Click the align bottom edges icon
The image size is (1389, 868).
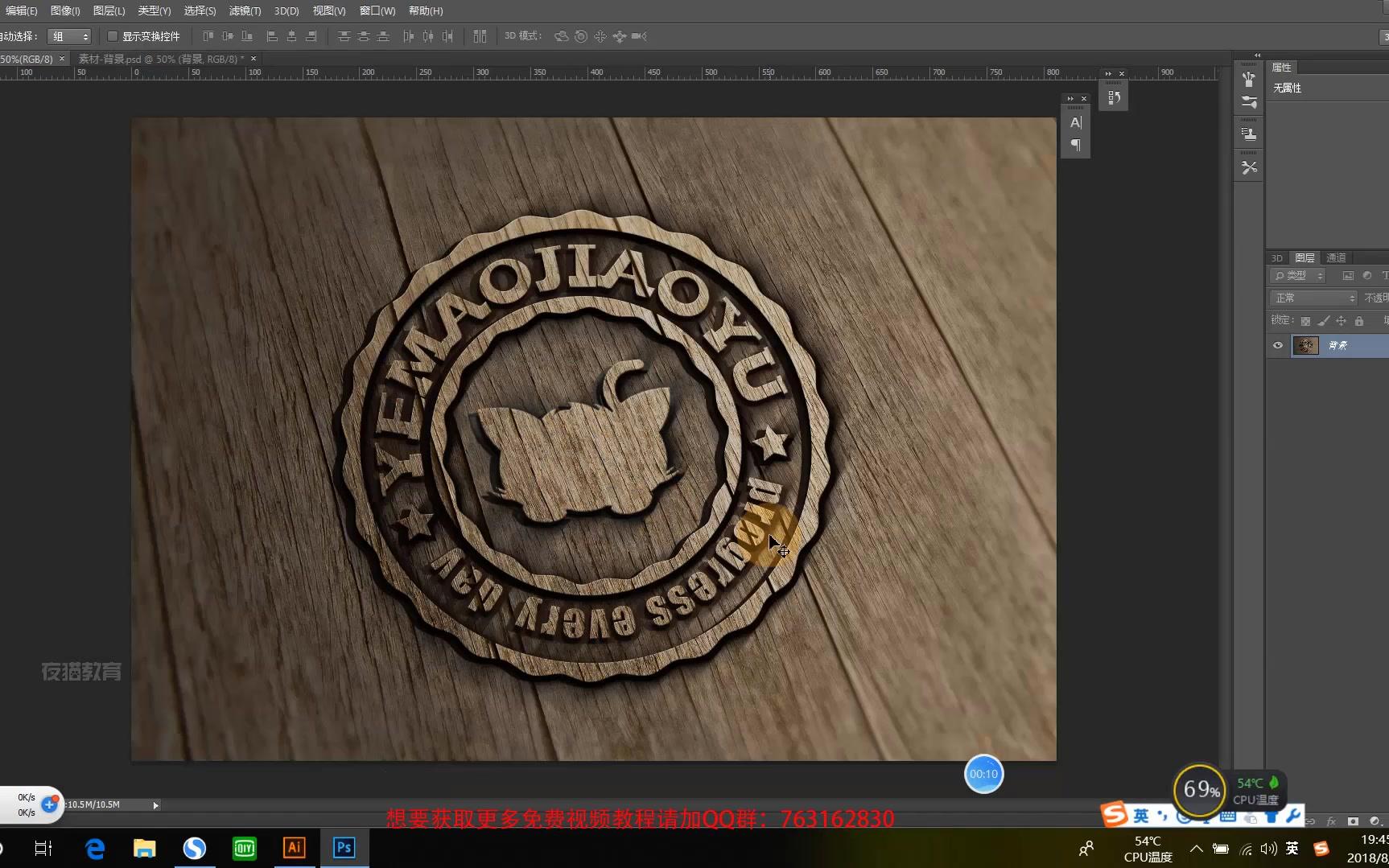[x=247, y=36]
